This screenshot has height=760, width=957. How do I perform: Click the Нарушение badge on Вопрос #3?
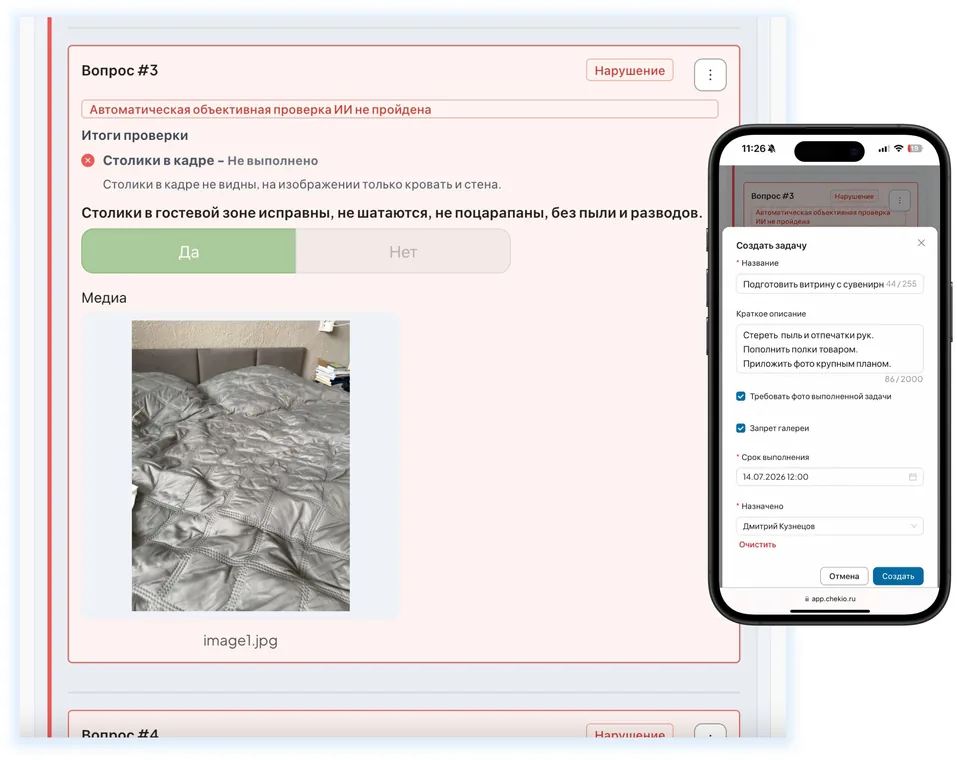(x=629, y=70)
